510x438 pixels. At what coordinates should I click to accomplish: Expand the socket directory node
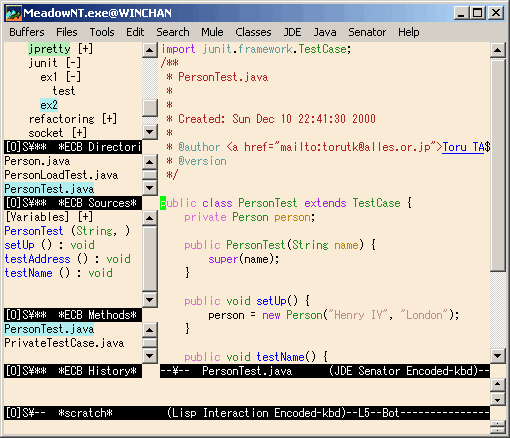pyautogui.click(x=79, y=133)
